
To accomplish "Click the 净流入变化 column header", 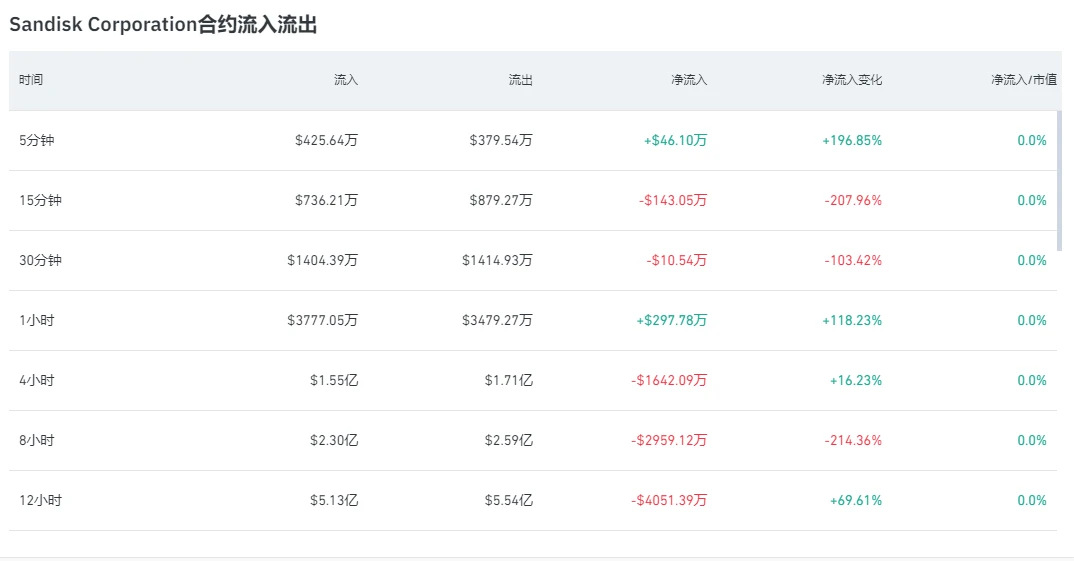I will point(852,79).
